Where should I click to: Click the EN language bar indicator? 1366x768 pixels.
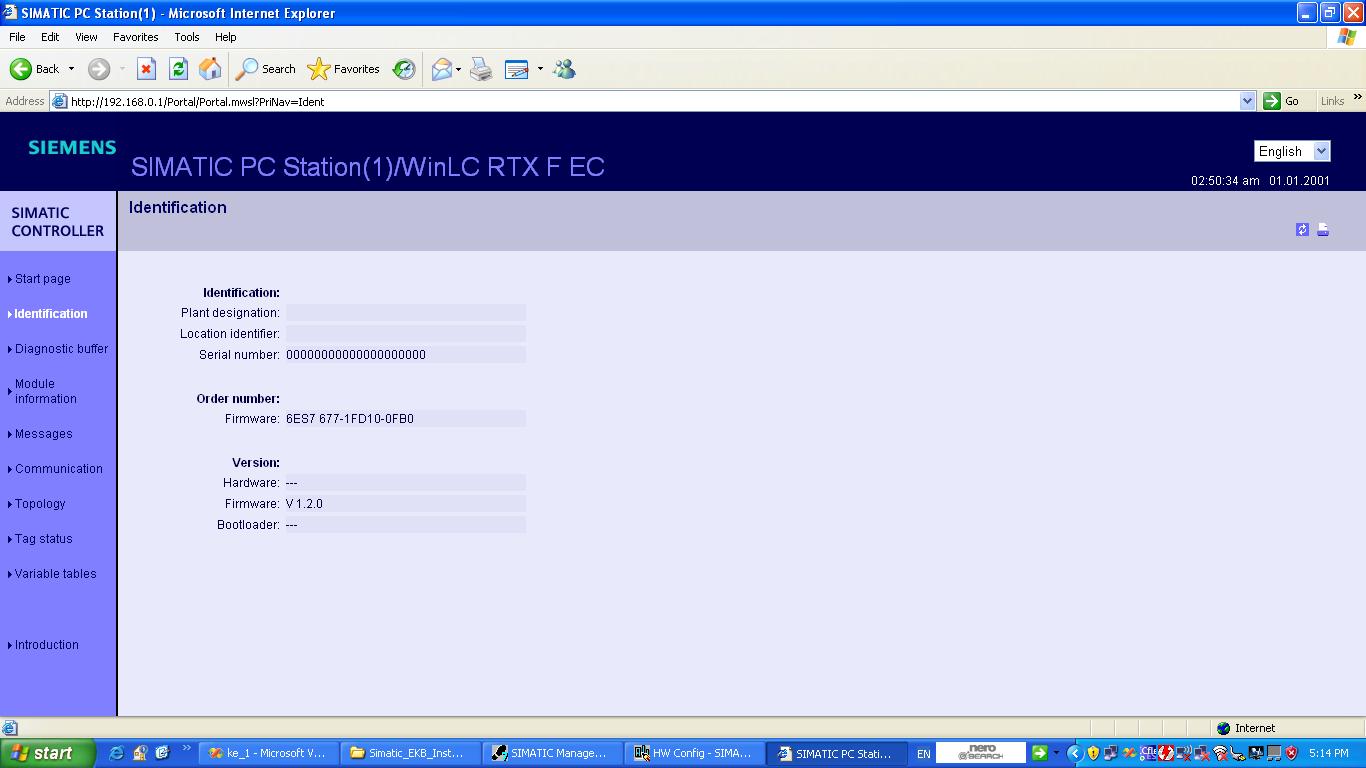(923, 753)
